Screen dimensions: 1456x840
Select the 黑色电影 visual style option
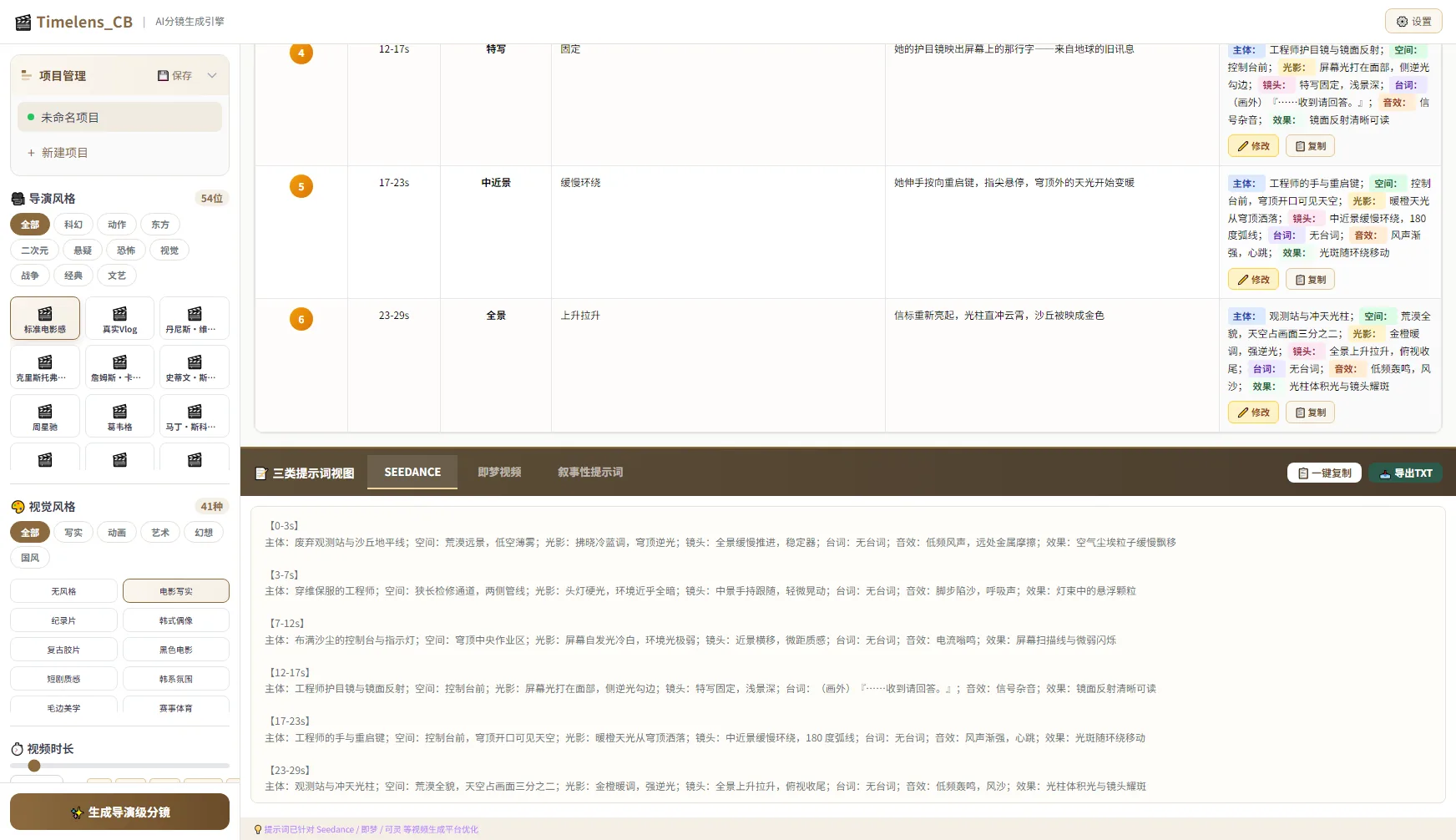[176, 650]
